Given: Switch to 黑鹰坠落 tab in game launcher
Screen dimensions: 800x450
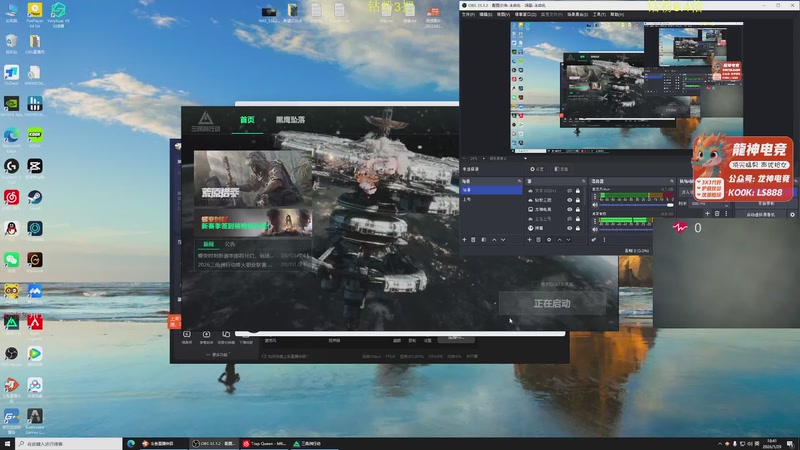Looking at the screenshot, I should [x=290, y=119].
